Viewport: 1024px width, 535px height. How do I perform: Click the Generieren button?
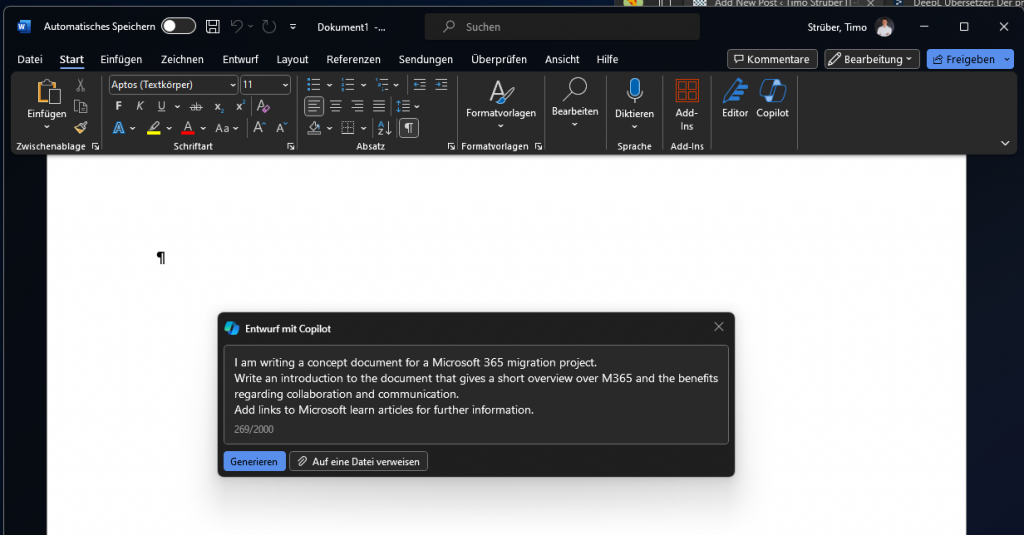253,461
